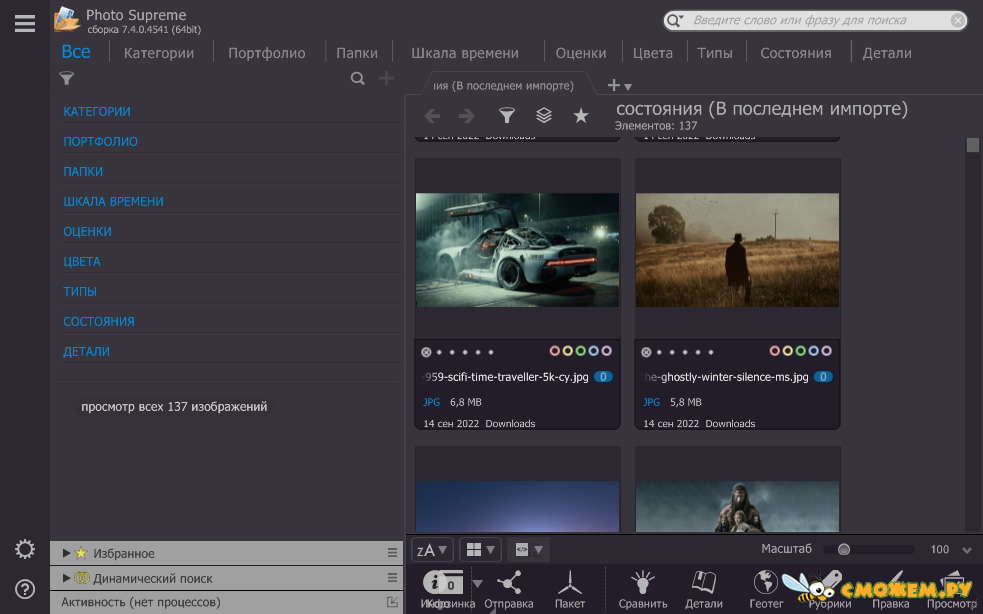Switch to the Состояния tab
The image size is (983, 614).
[796, 53]
